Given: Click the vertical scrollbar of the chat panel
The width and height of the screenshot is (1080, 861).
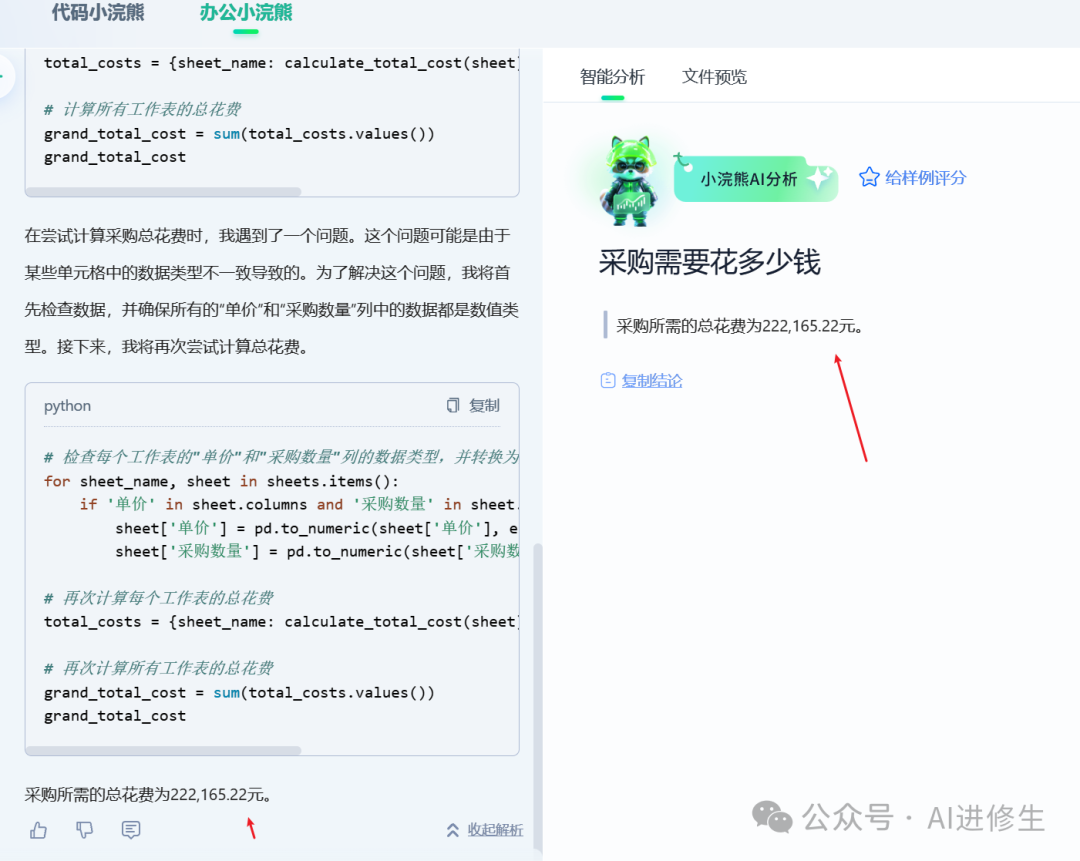Looking at the screenshot, I should click(x=538, y=699).
